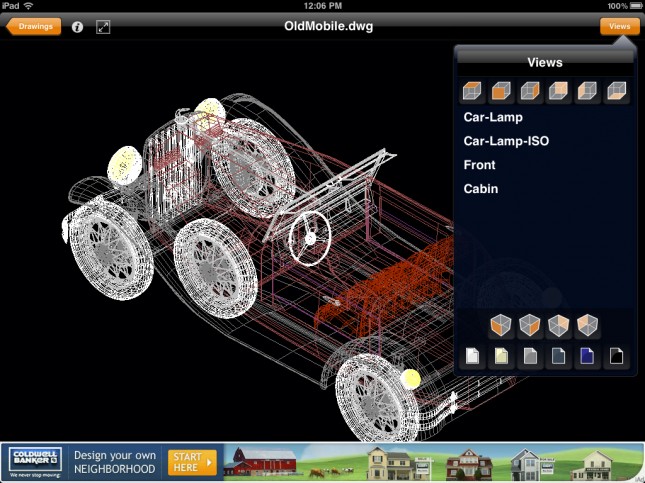Close the Views popover via Views button
645x483 pixels.
pyautogui.click(x=619, y=27)
